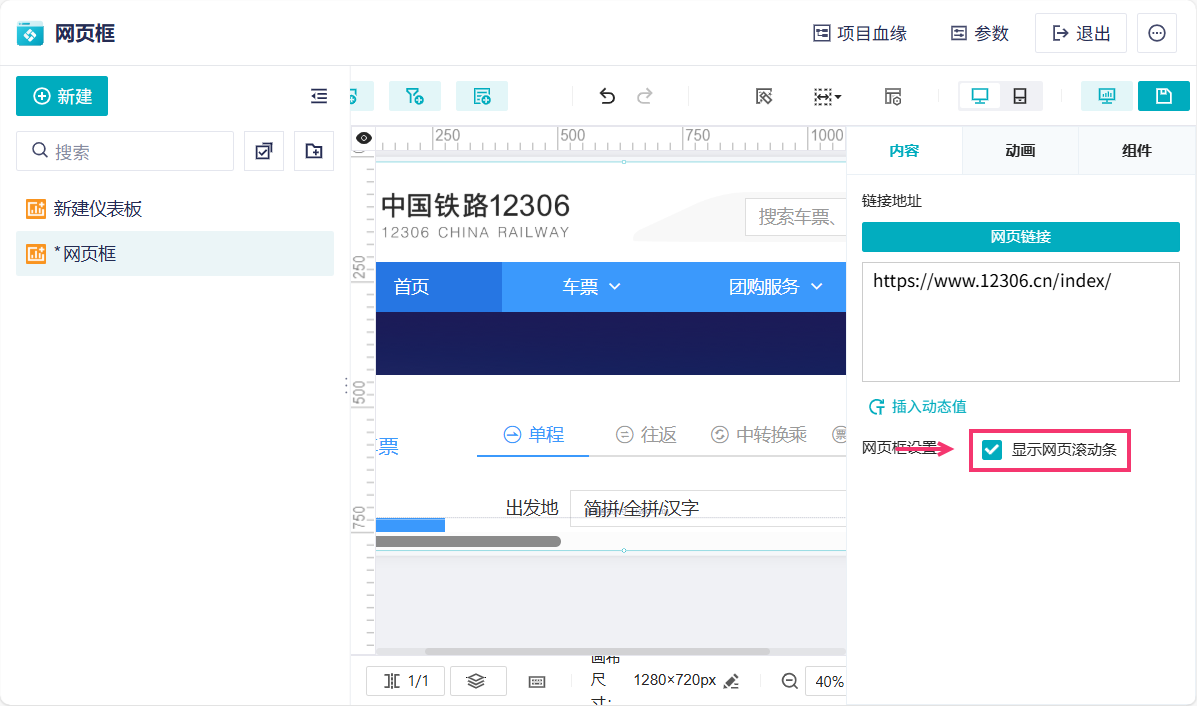Expand the 团购服务 menu in webpage
This screenshot has height=706, width=1197.
point(776,287)
